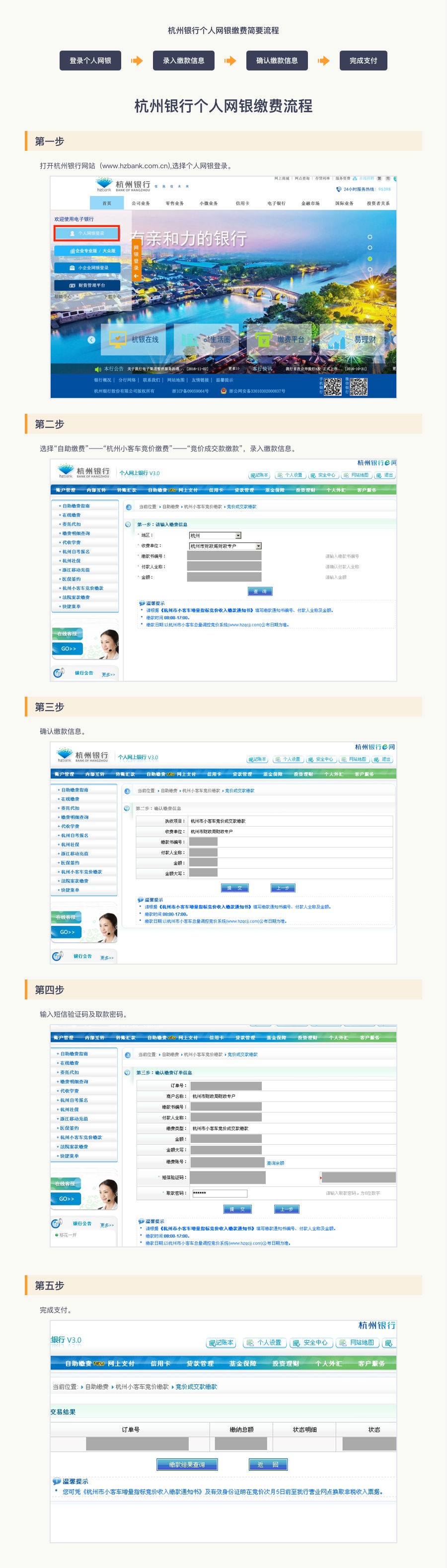The height and width of the screenshot is (1568, 447).
Task: Open the 杭银在线 tile on the homepage
Action: coord(134,339)
